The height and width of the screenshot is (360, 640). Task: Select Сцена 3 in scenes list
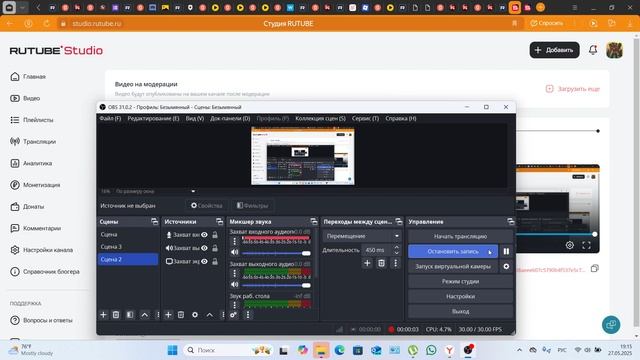click(128, 247)
